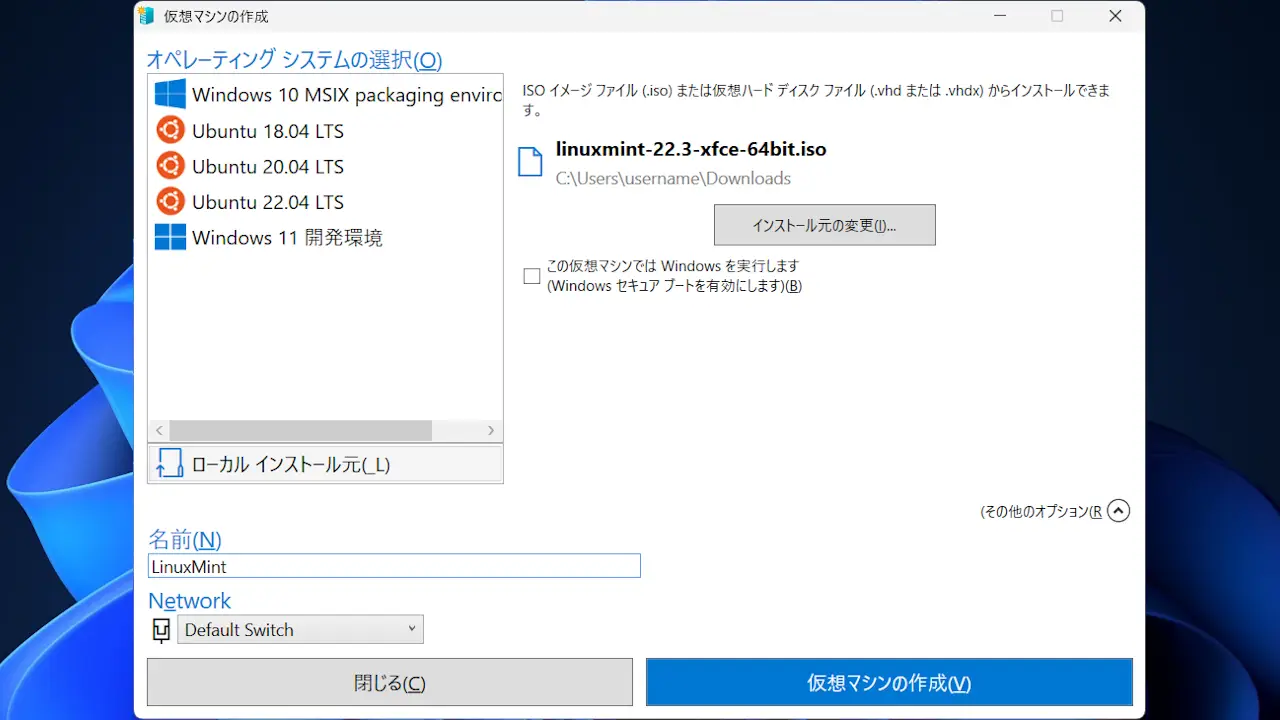Click the Ubuntu logo beside Ubuntu 22.04 LTS

coord(170,202)
